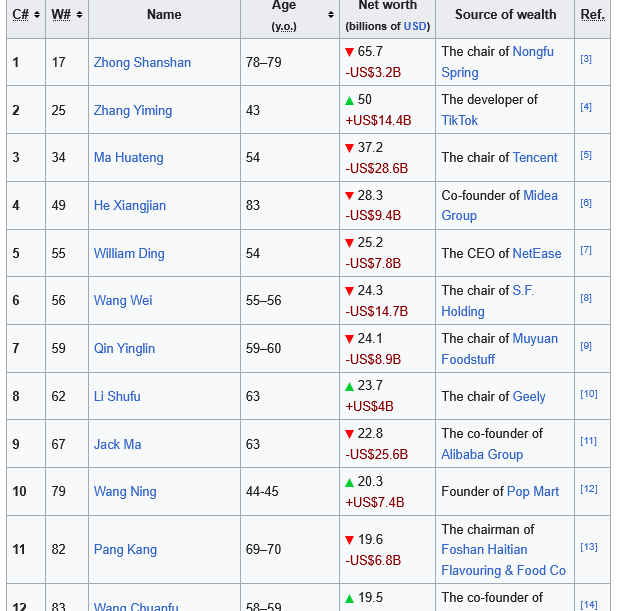Select the -US$6.8B change value
This screenshot has width=625, height=611.
point(373,560)
